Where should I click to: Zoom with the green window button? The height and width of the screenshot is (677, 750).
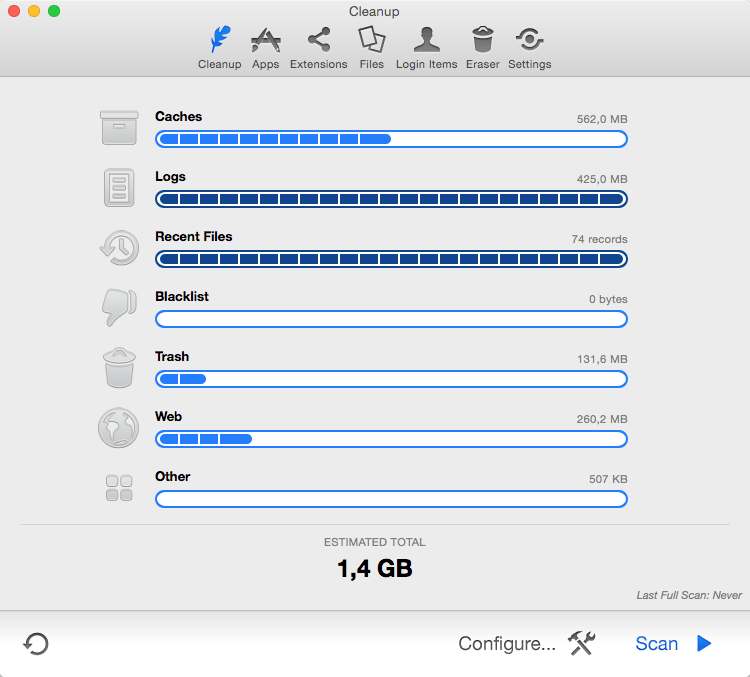[54, 11]
